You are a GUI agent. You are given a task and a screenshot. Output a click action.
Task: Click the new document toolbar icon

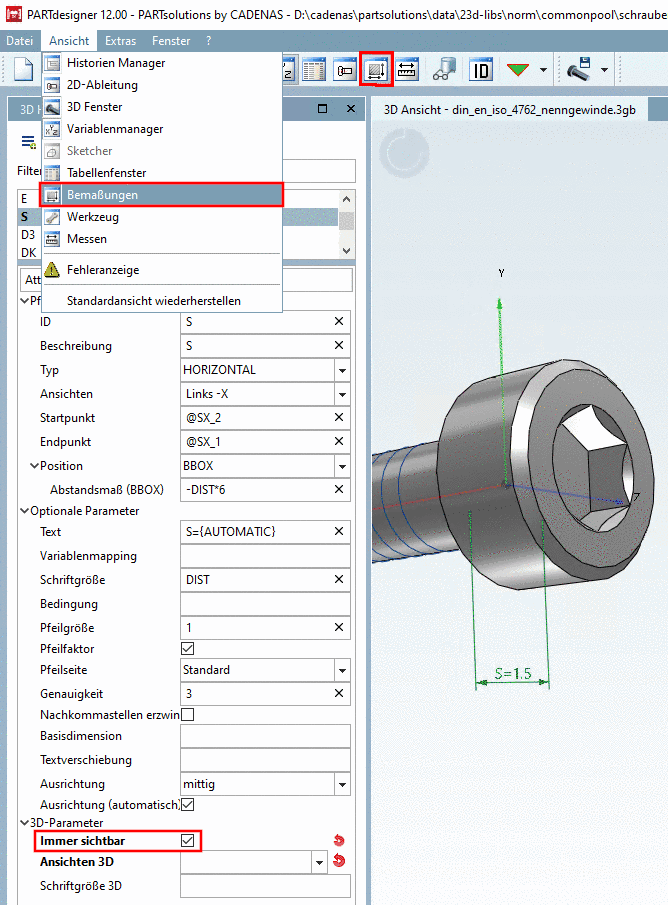tap(24, 70)
